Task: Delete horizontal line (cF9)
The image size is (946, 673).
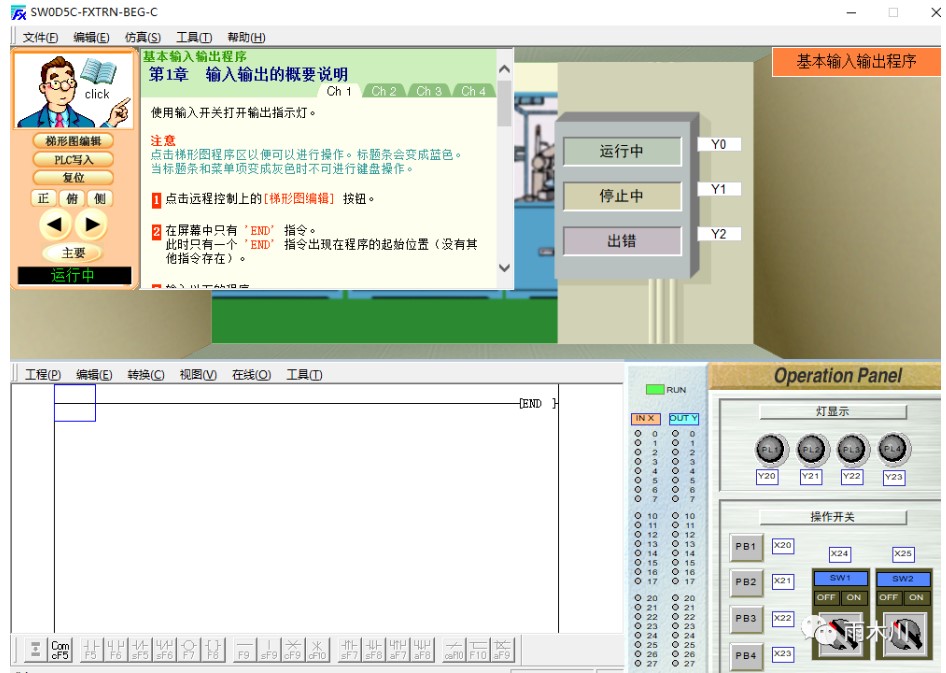Action: pyautogui.click(x=293, y=649)
